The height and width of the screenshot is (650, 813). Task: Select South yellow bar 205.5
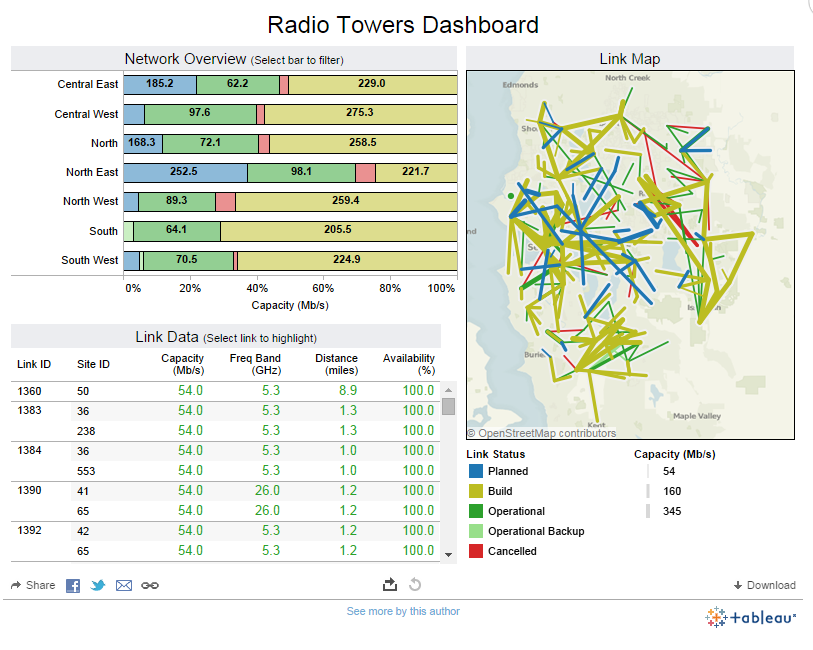(x=339, y=231)
